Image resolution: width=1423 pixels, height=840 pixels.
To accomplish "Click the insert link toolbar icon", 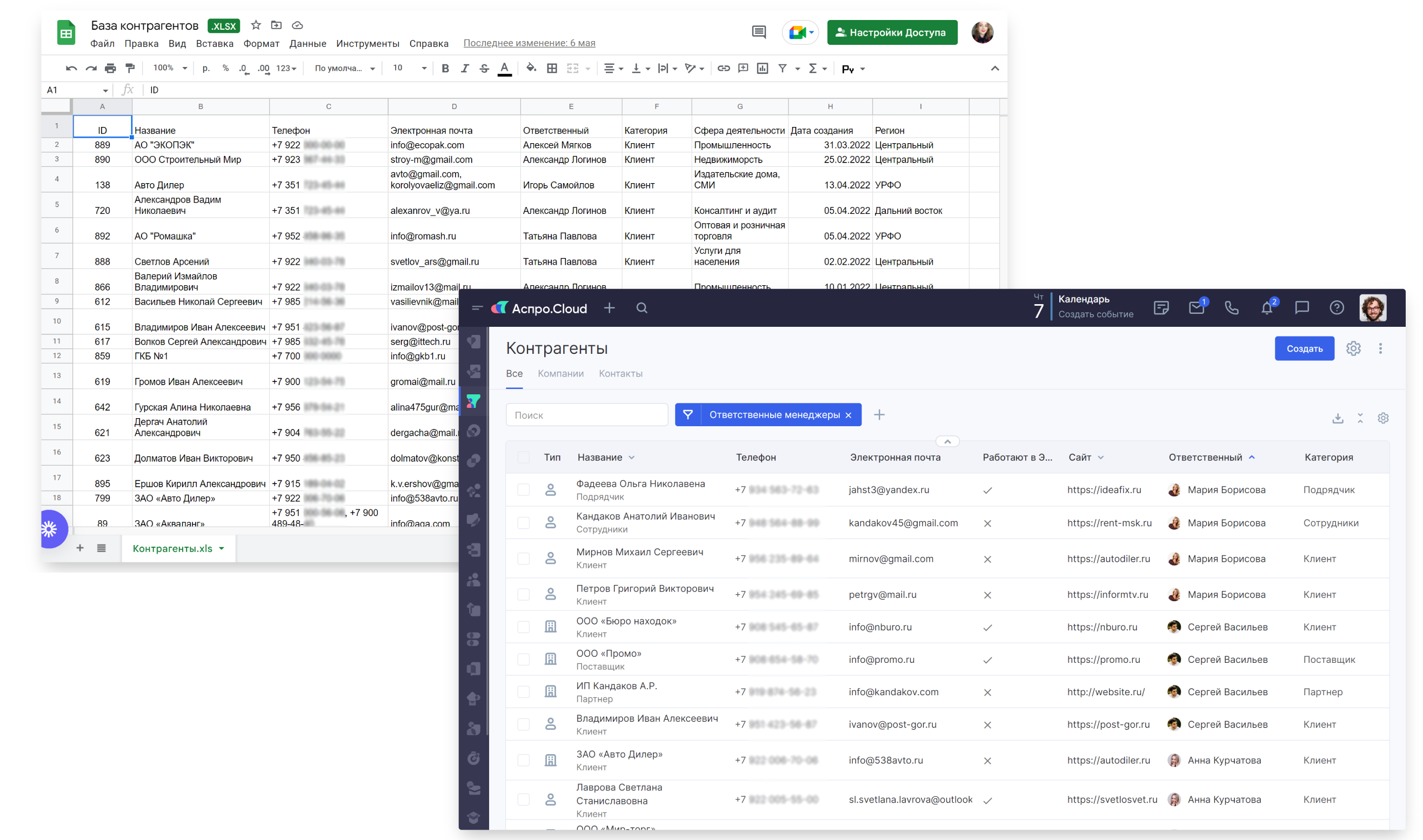I will [x=723, y=69].
